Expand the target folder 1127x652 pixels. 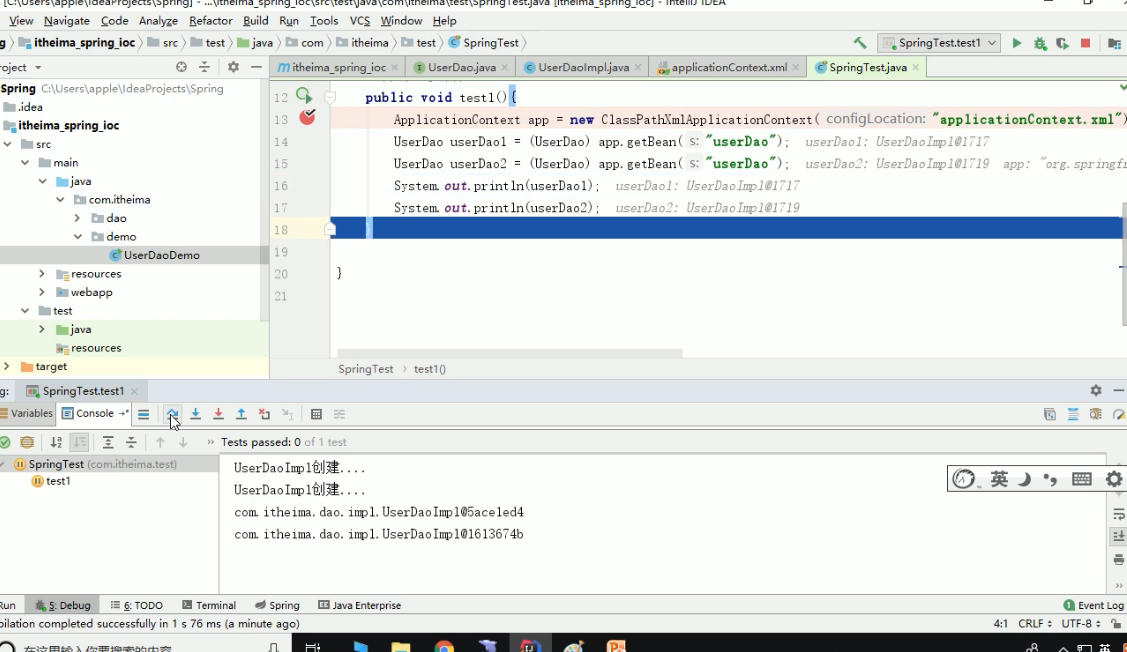6,367
